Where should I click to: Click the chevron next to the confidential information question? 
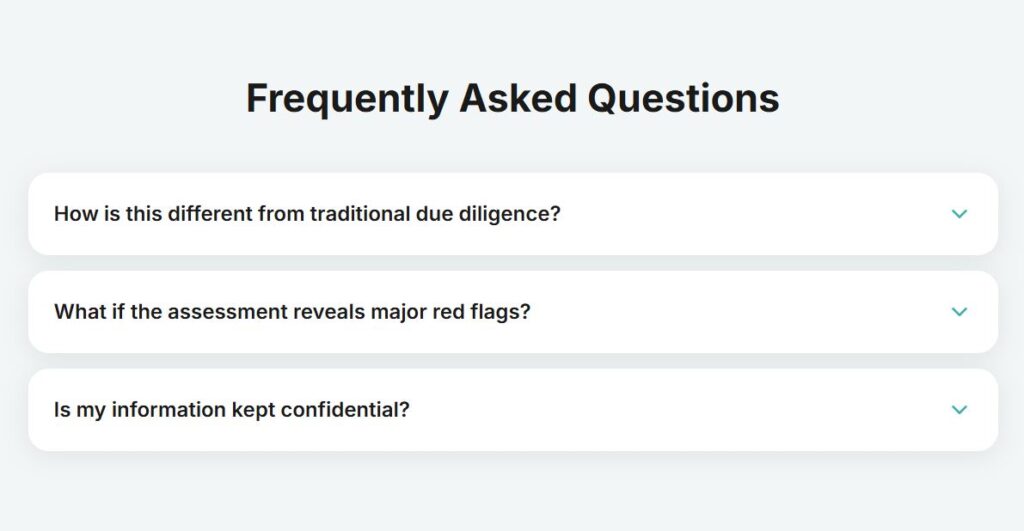959,410
